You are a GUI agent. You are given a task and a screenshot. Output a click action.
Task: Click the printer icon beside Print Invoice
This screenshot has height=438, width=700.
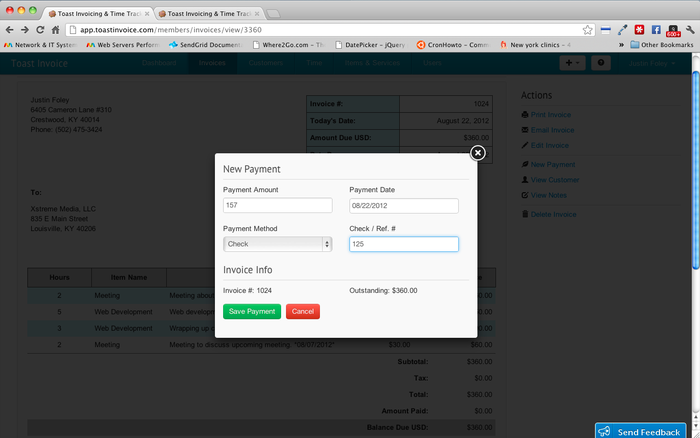click(x=525, y=115)
